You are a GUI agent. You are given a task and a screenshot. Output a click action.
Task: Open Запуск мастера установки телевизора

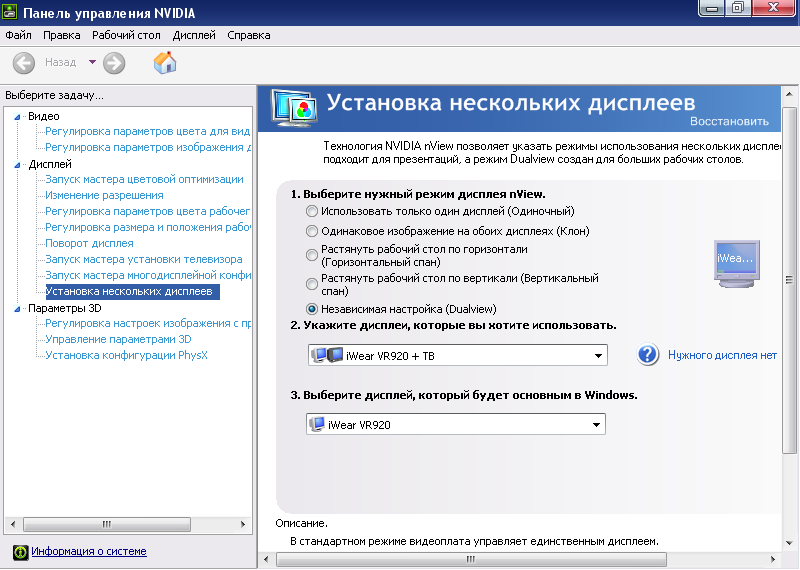[144, 259]
